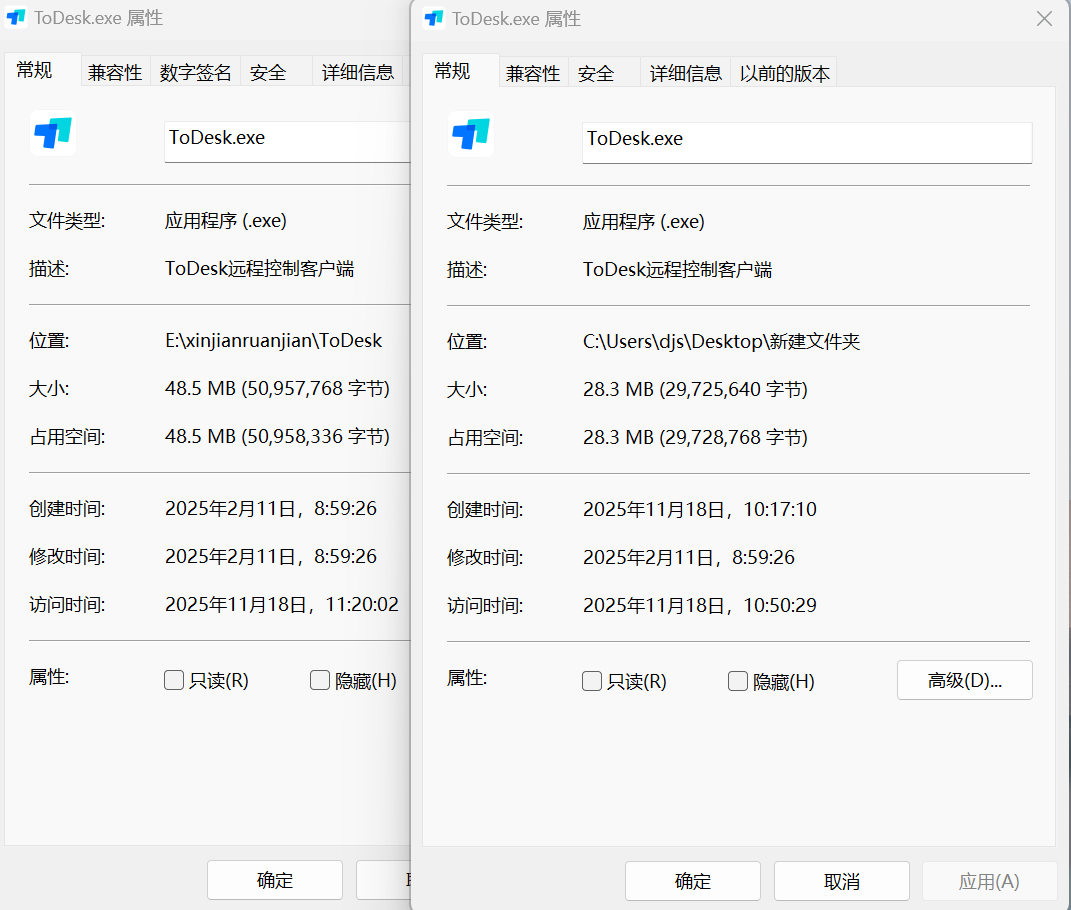Confirm changes with the 确定 button

pos(692,880)
